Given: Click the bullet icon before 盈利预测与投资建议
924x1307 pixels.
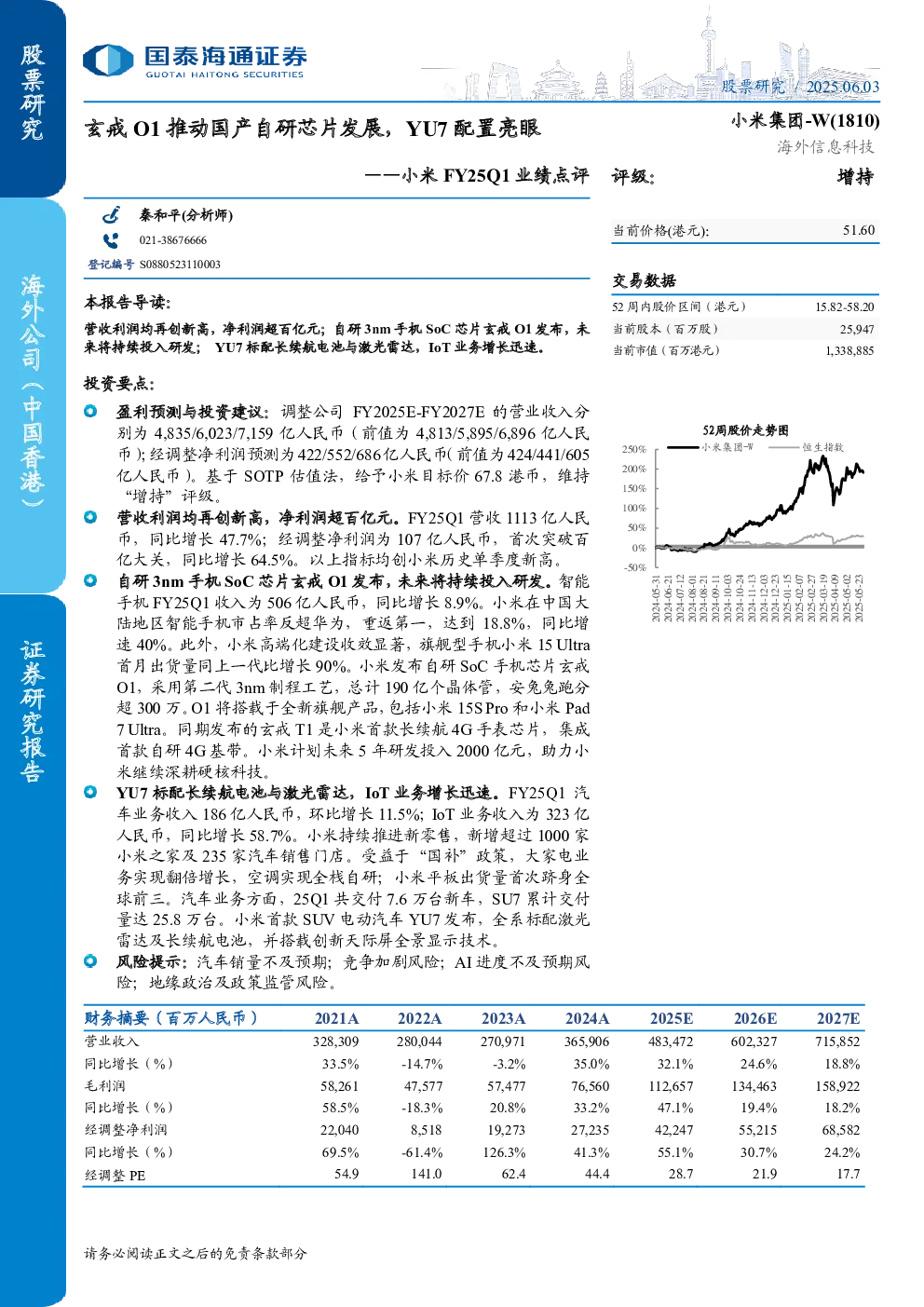Looking at the screenshot, I should pyautogui.click(x=90, y=411).
